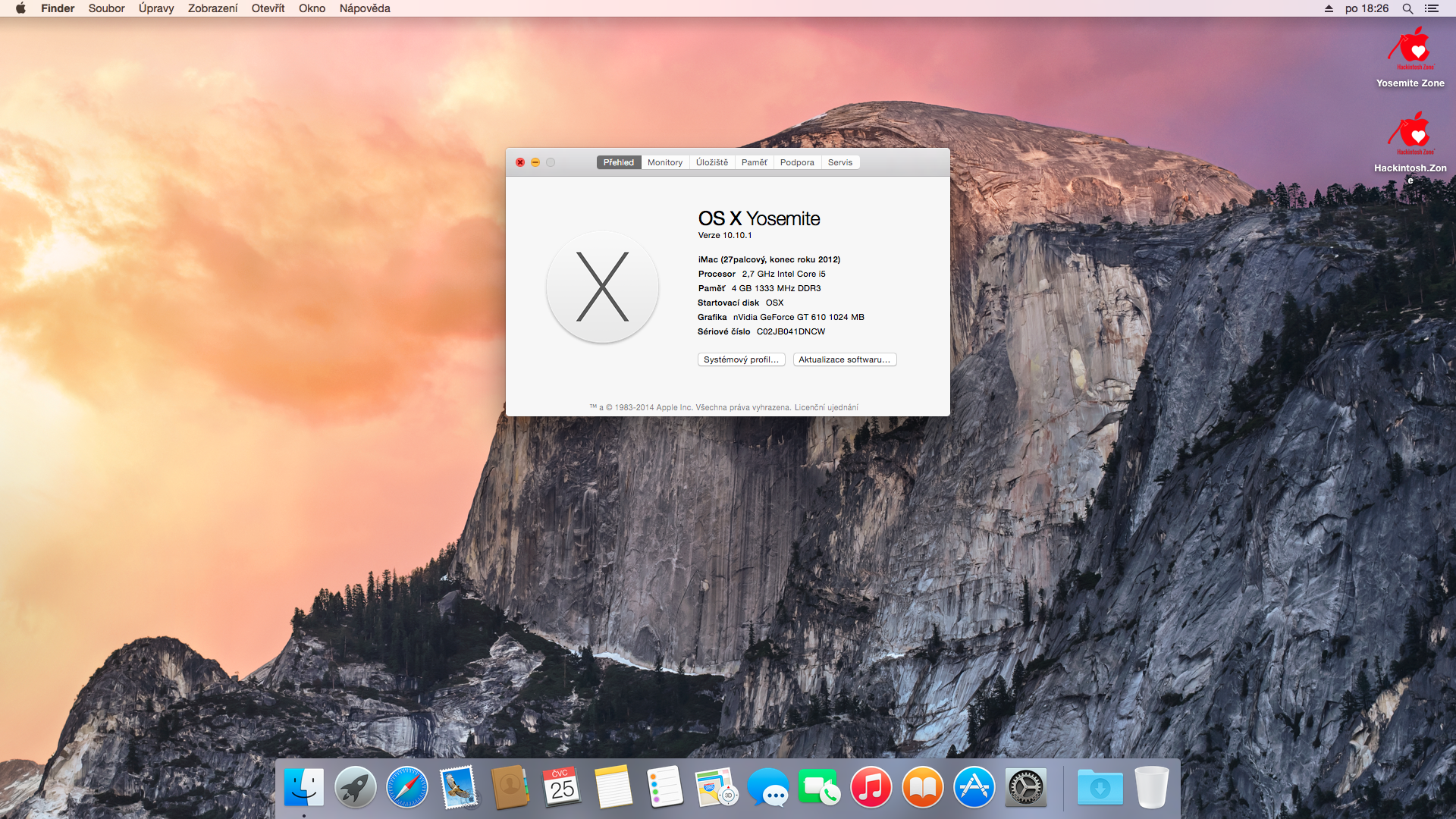The width and height of the screenshot is (1456, 819).
Task: Switch to the Monitory tab
Action: tap(664, 162)
